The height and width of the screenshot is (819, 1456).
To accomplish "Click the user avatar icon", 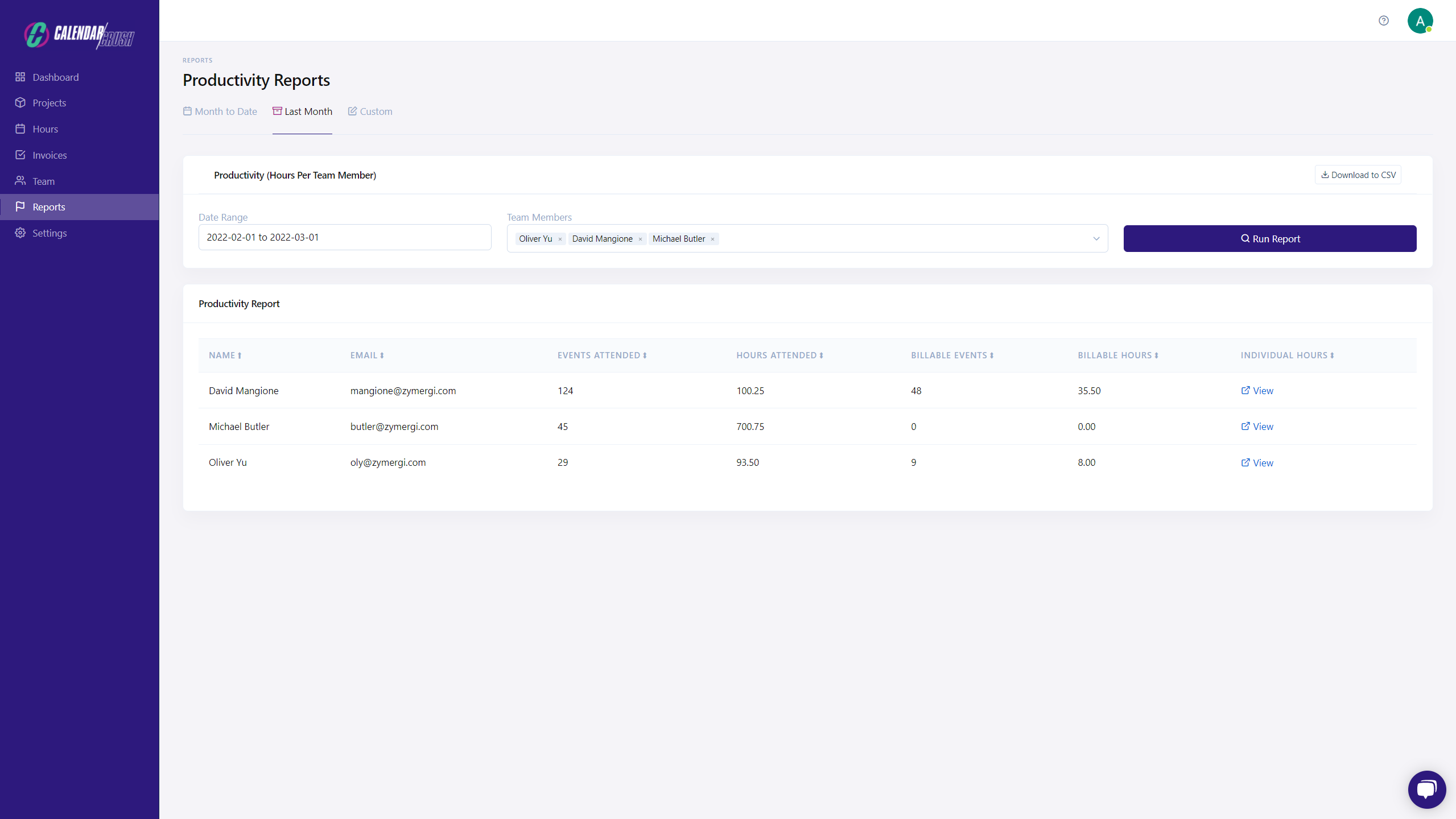I will click(x=1420, y=21).
